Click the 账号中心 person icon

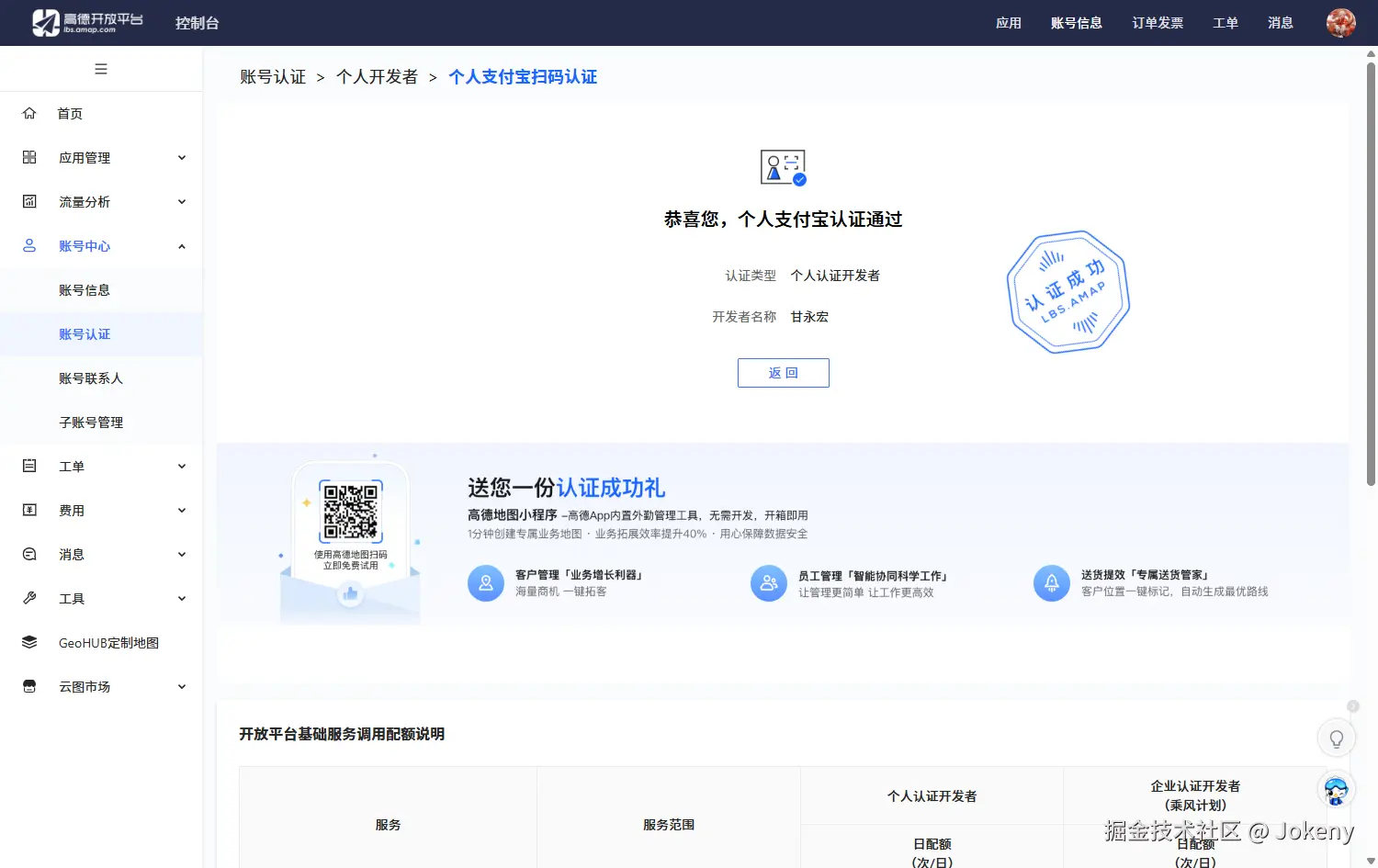[29, 245]
